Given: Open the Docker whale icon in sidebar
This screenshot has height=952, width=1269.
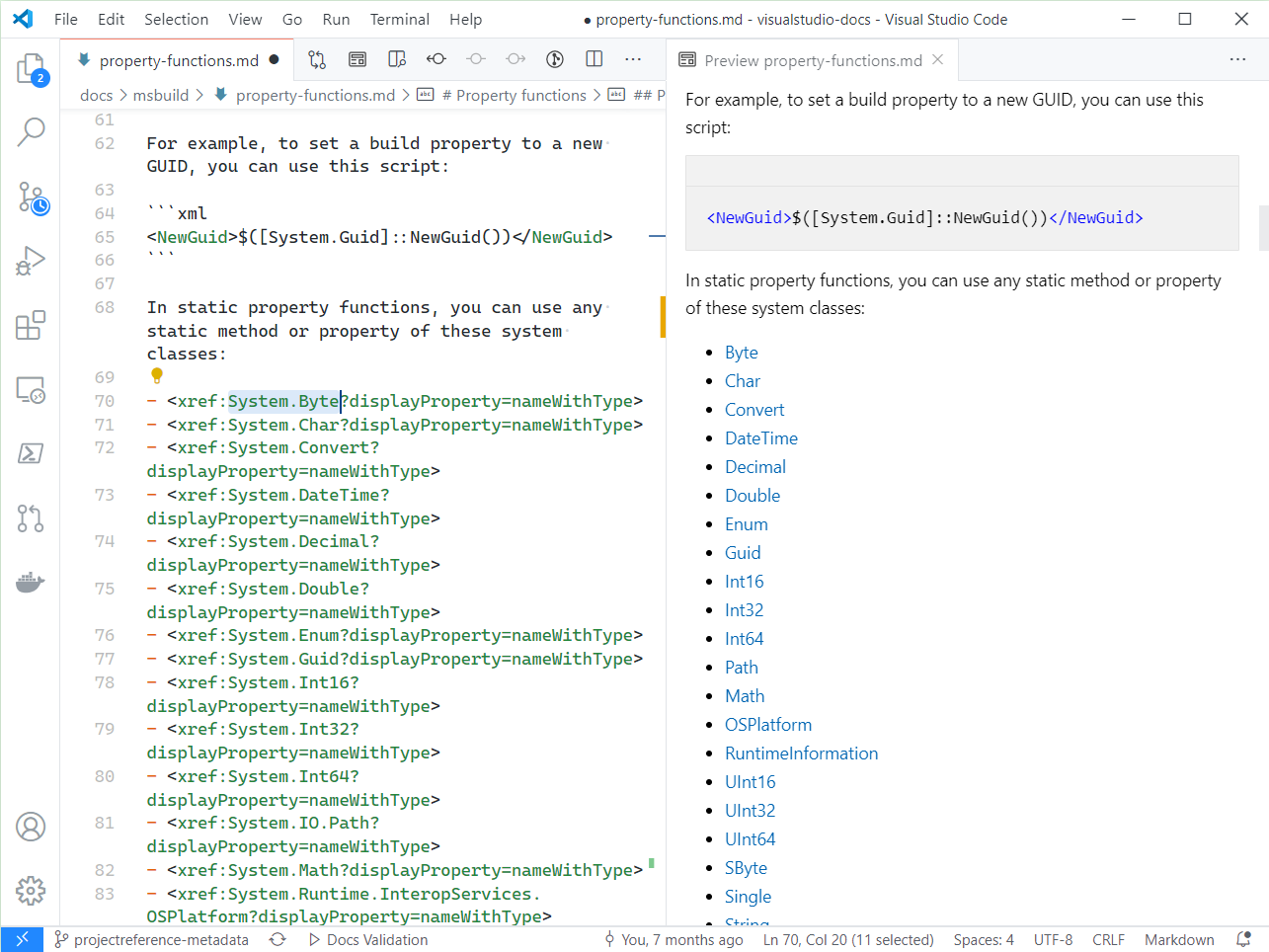Looking at the screenshot, I should click(x=31, y=581).
